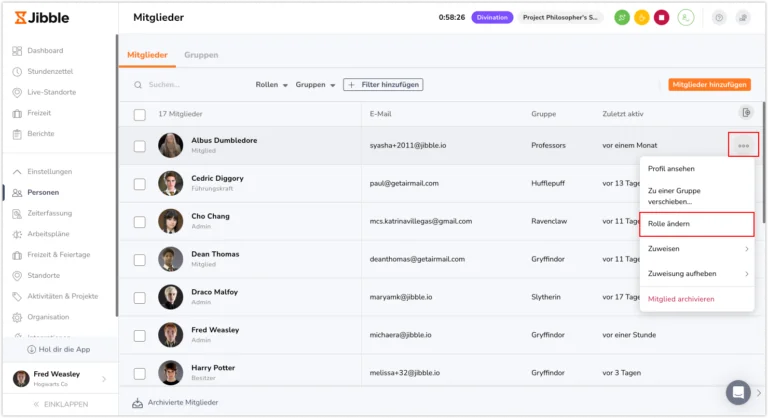Click the export icon above the table
This screenshot has height=418, width=768.
point(745,113)
